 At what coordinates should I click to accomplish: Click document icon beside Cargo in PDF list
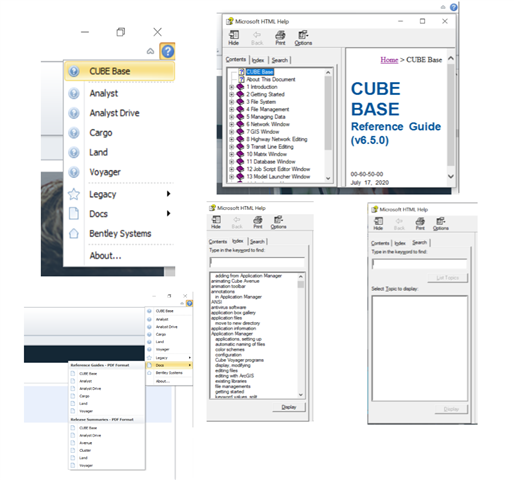point(73,396)
